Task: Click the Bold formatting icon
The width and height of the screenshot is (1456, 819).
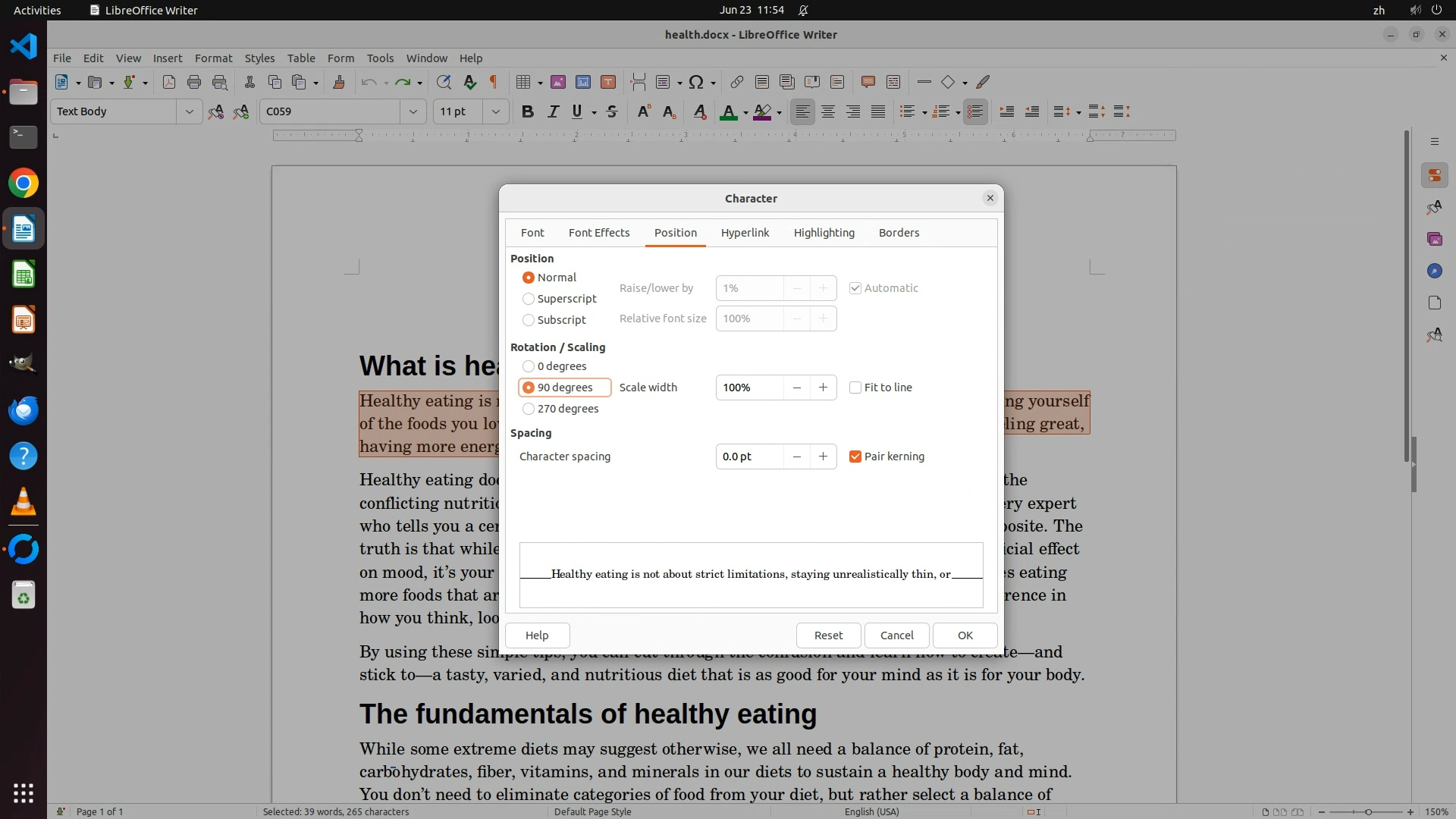Action: (528, 112)
